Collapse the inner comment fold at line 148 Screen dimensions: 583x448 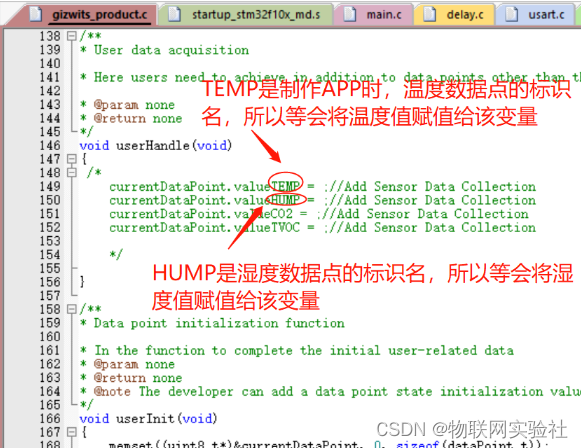[x=71, y=173]
